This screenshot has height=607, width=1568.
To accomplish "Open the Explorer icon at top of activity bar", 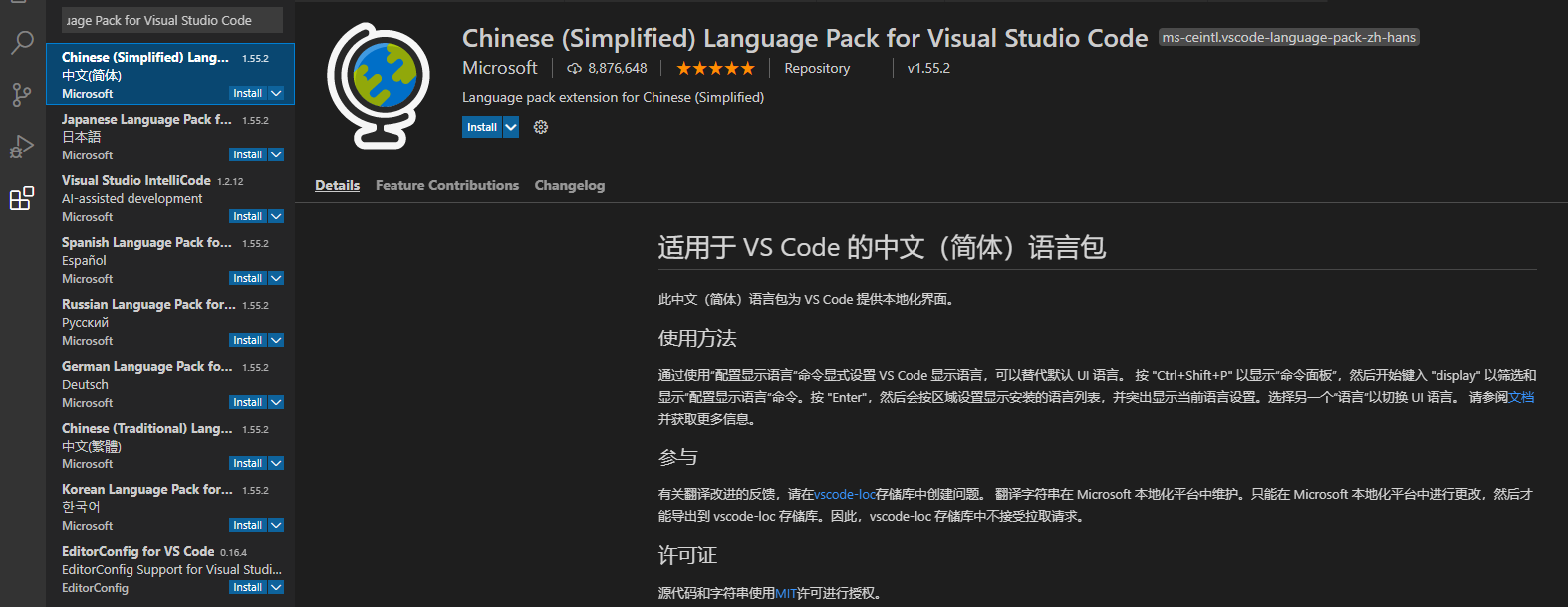I will (19, 2).
